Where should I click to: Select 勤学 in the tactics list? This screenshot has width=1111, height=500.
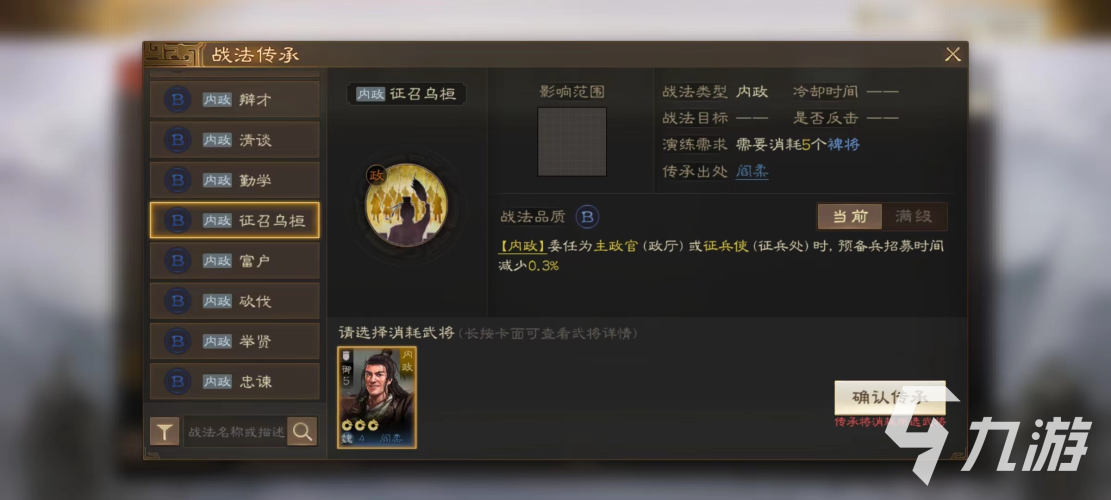[235, 180]
